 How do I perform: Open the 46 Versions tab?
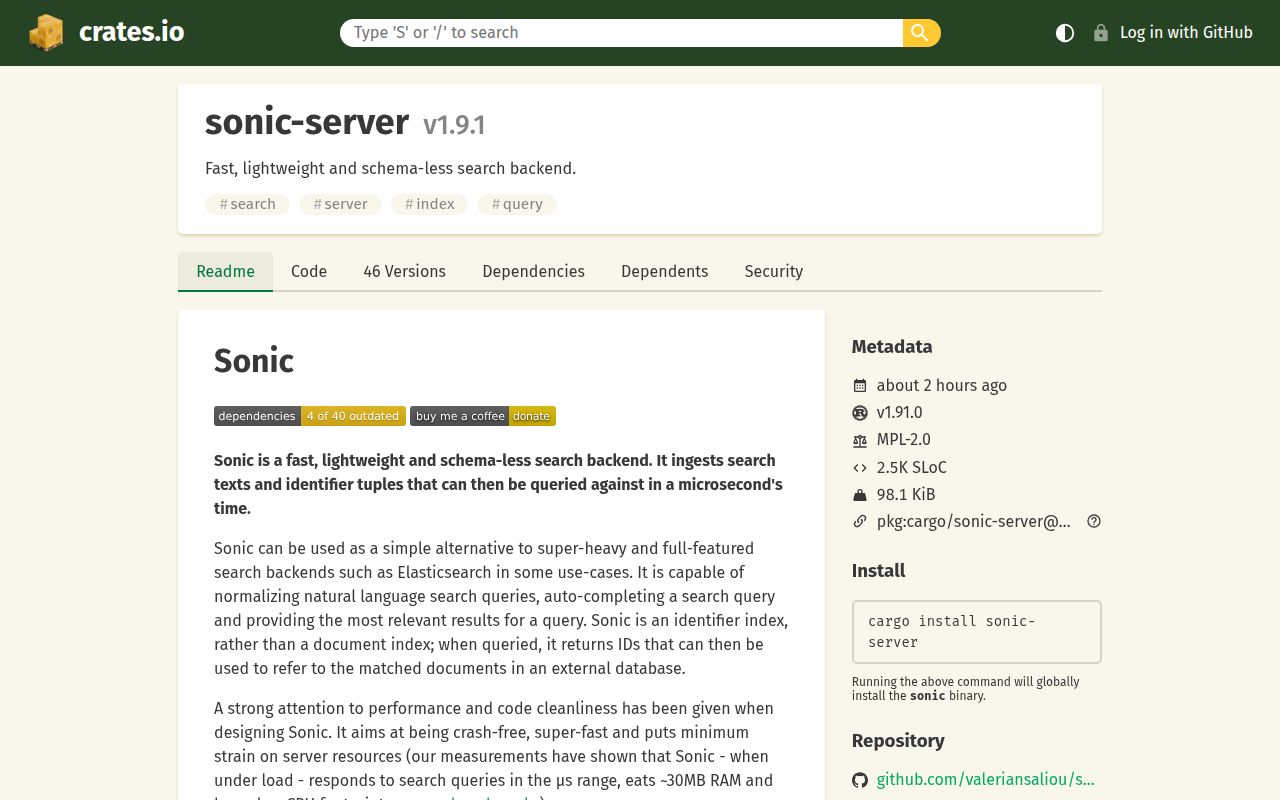tap(405, 271)
